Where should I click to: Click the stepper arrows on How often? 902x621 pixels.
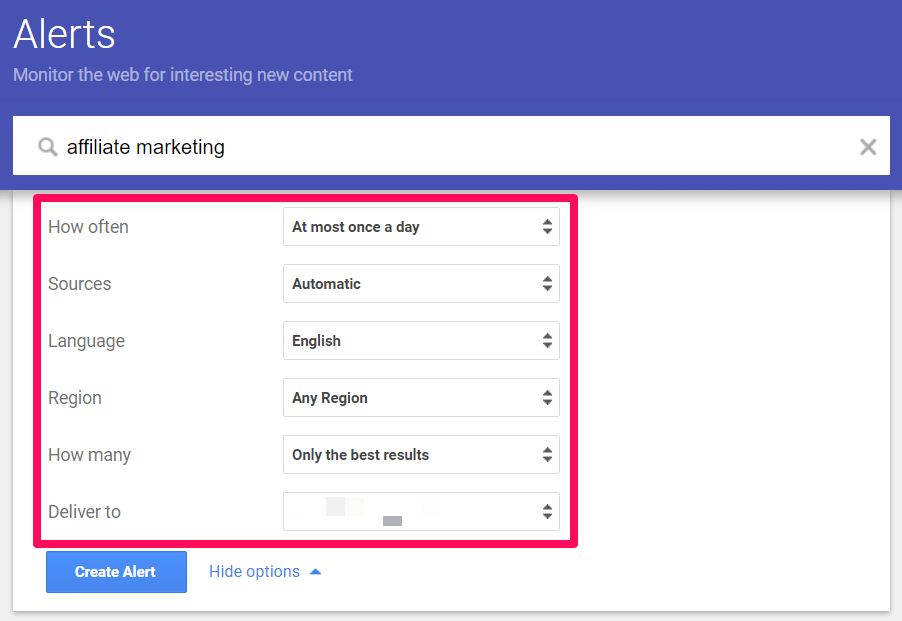(547, 227)
